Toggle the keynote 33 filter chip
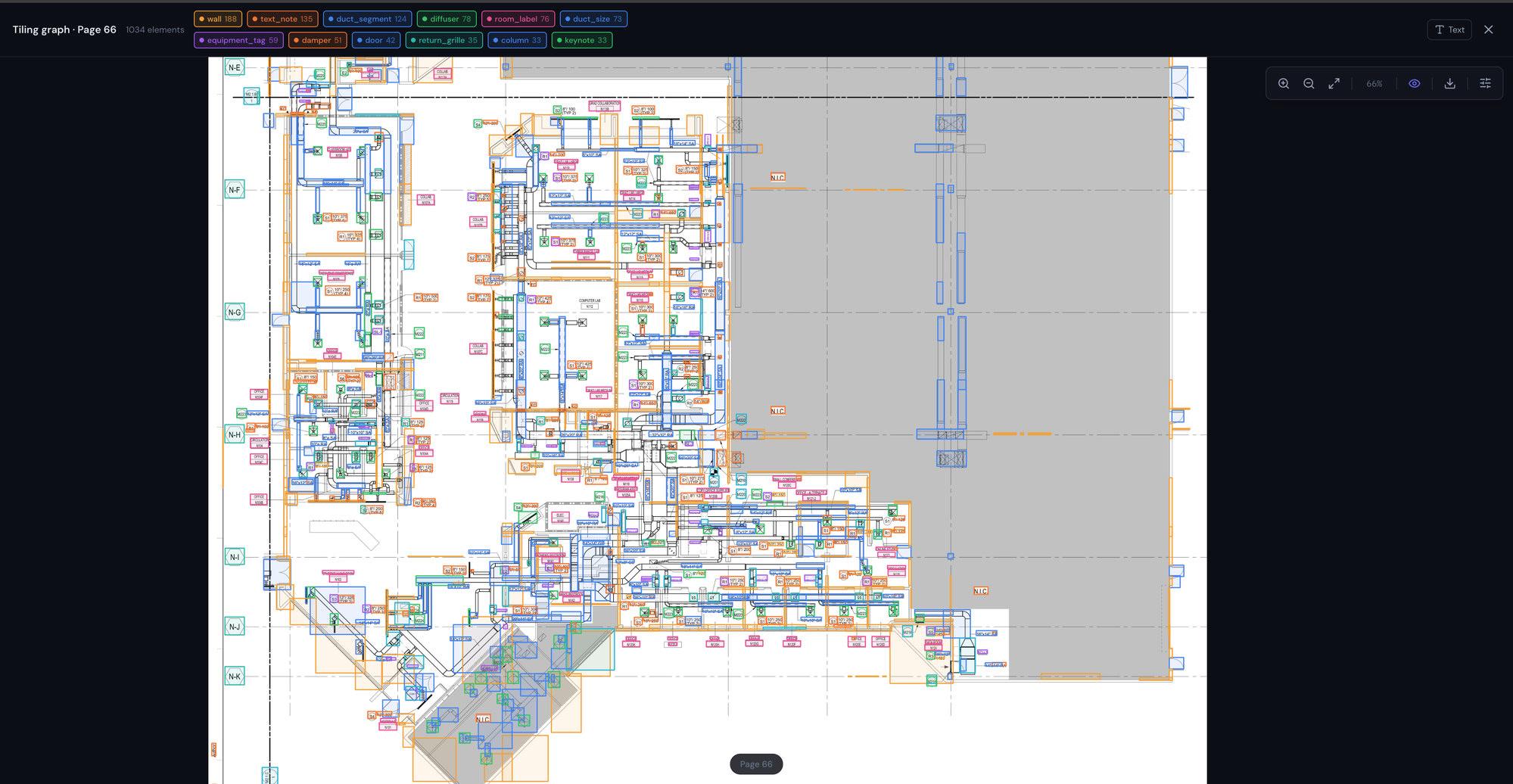 click(x=582, y=40)
